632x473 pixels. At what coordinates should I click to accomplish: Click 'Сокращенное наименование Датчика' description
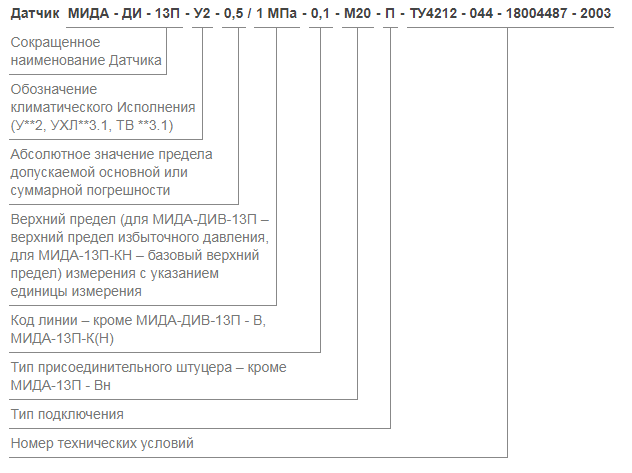[x=86, y=51]
